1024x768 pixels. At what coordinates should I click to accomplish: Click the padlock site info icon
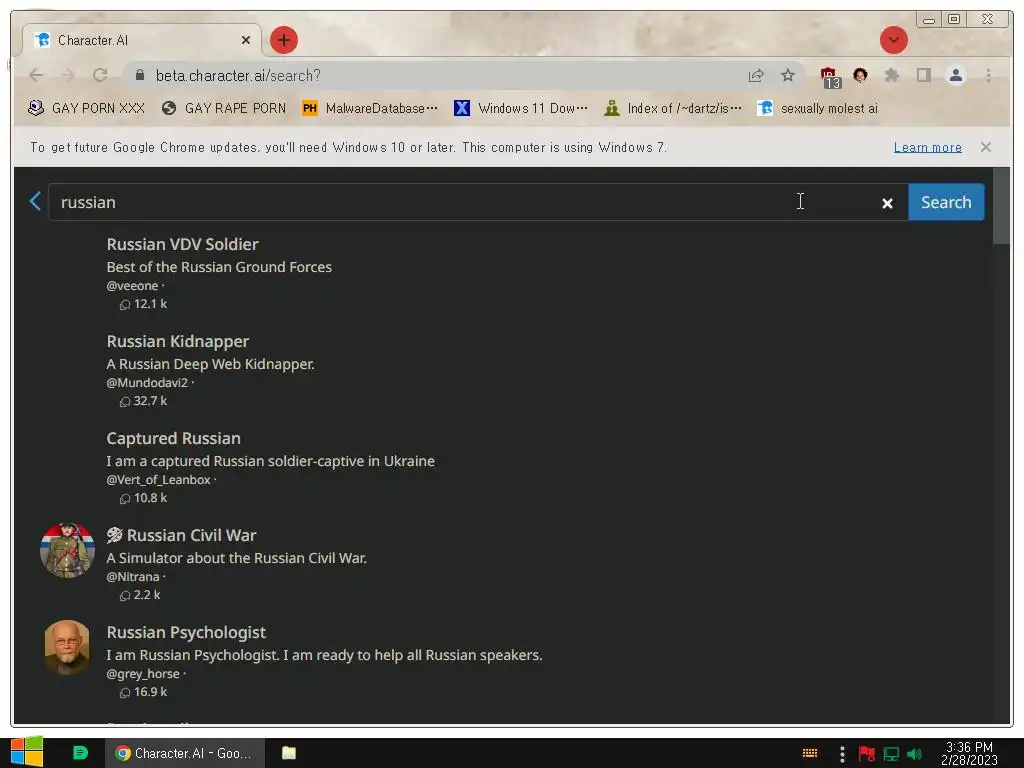click(140, 75)
